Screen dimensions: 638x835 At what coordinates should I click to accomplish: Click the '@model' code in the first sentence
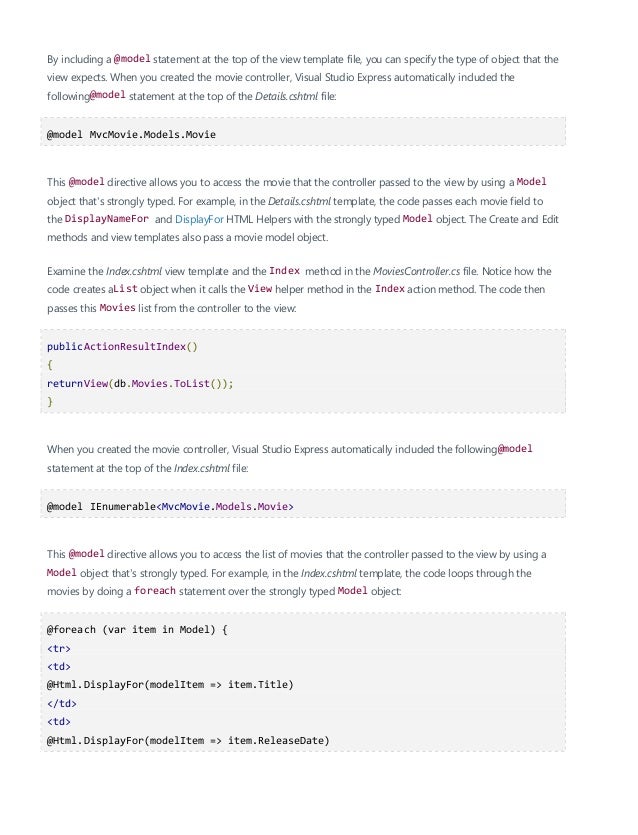click(x=132, y=58)
